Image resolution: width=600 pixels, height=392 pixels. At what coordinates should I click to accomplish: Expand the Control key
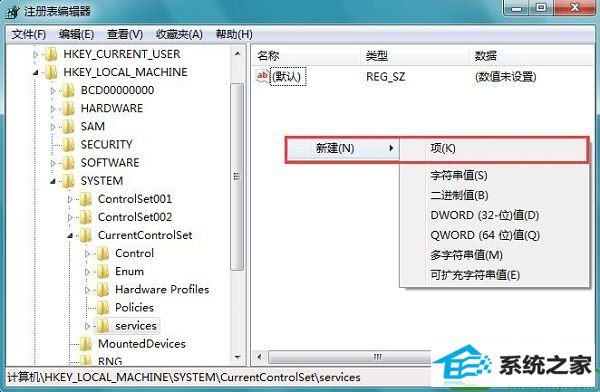(x=87, y=254)
